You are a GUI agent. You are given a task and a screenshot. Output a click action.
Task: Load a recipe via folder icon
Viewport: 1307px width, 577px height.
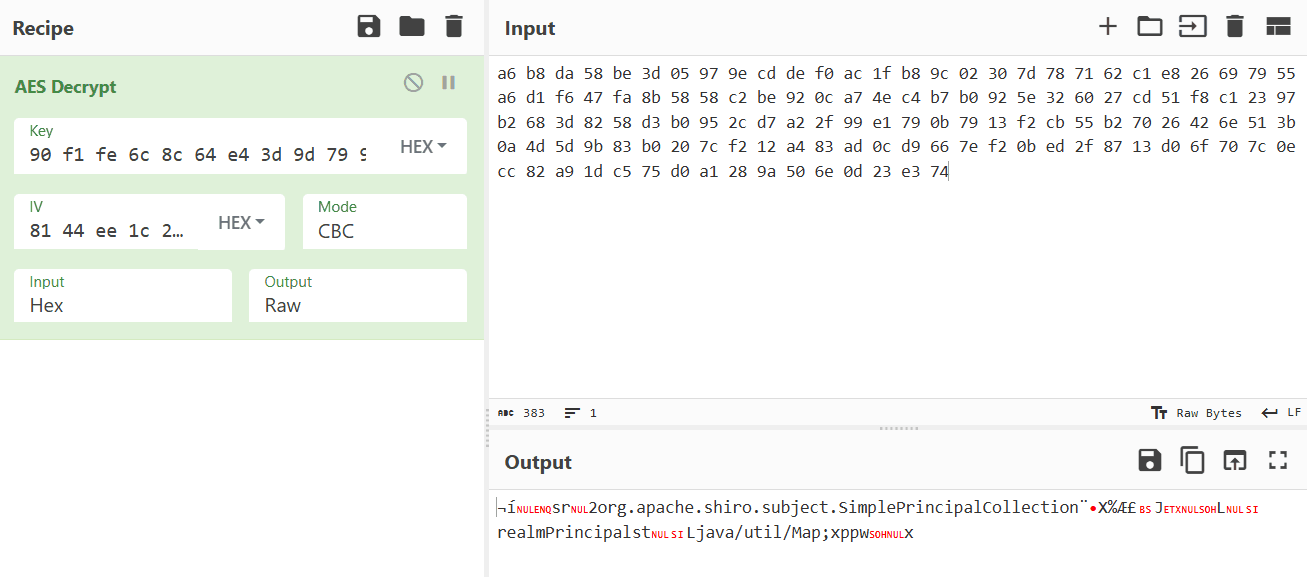[412, 27]
